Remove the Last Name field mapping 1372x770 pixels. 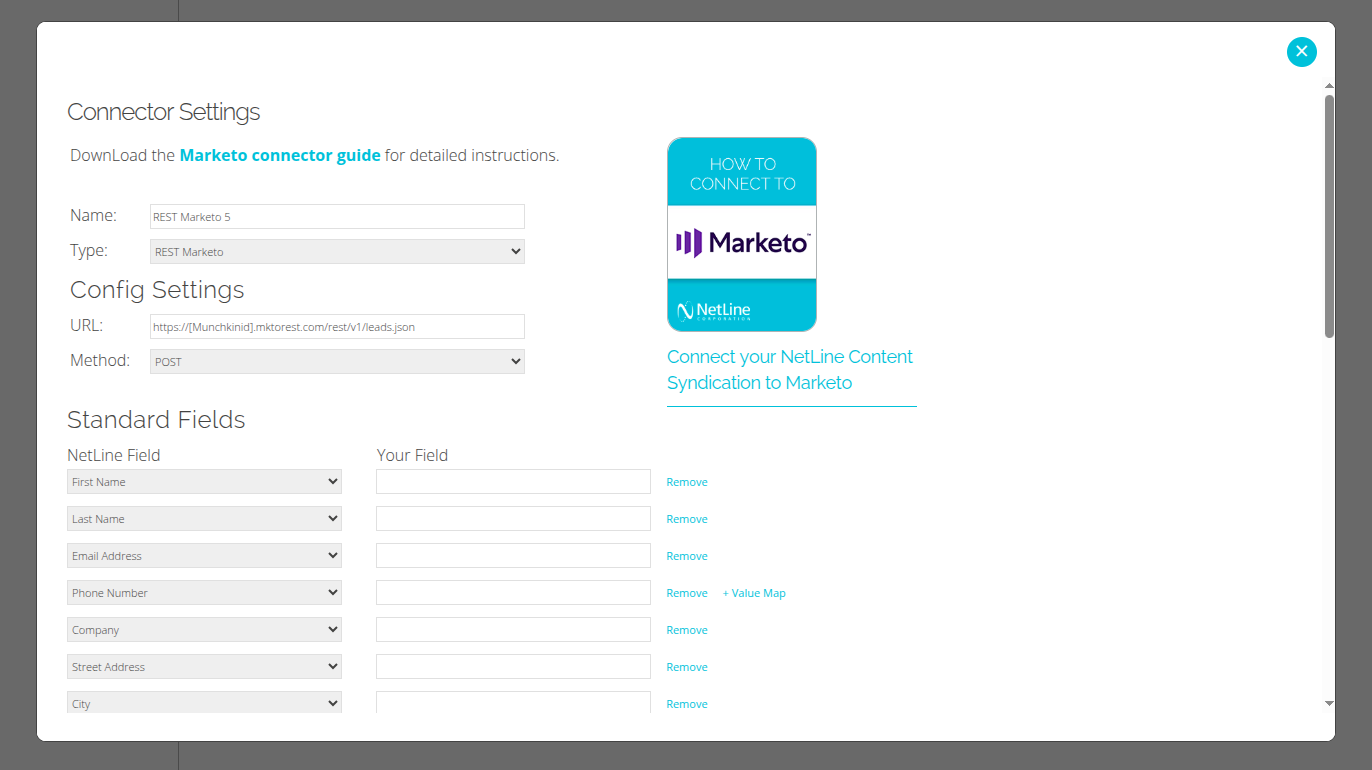tap(687, 519)
